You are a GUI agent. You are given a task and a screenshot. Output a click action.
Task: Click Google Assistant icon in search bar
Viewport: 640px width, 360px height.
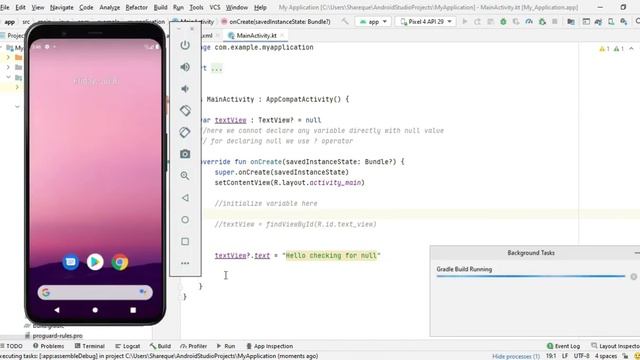point(143,292)
